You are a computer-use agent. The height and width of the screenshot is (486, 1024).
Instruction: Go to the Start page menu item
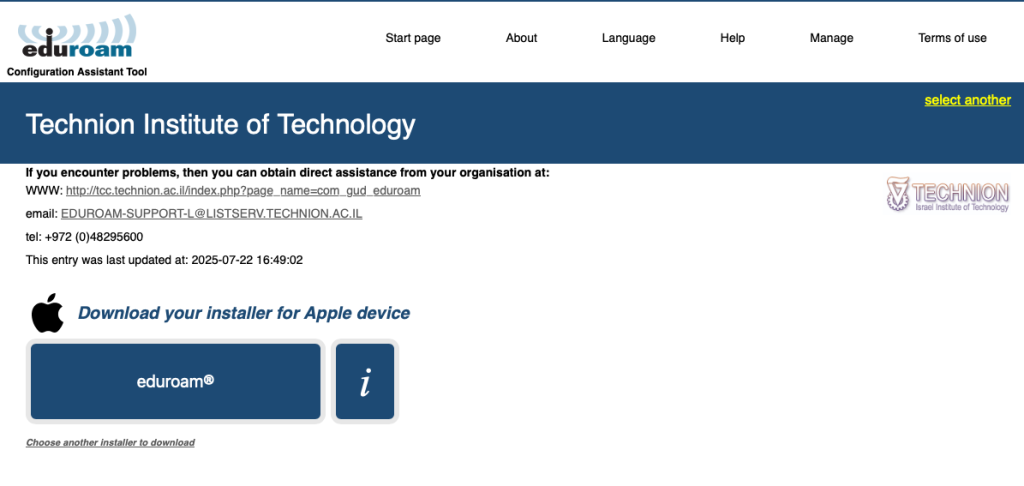click(413, 38)
